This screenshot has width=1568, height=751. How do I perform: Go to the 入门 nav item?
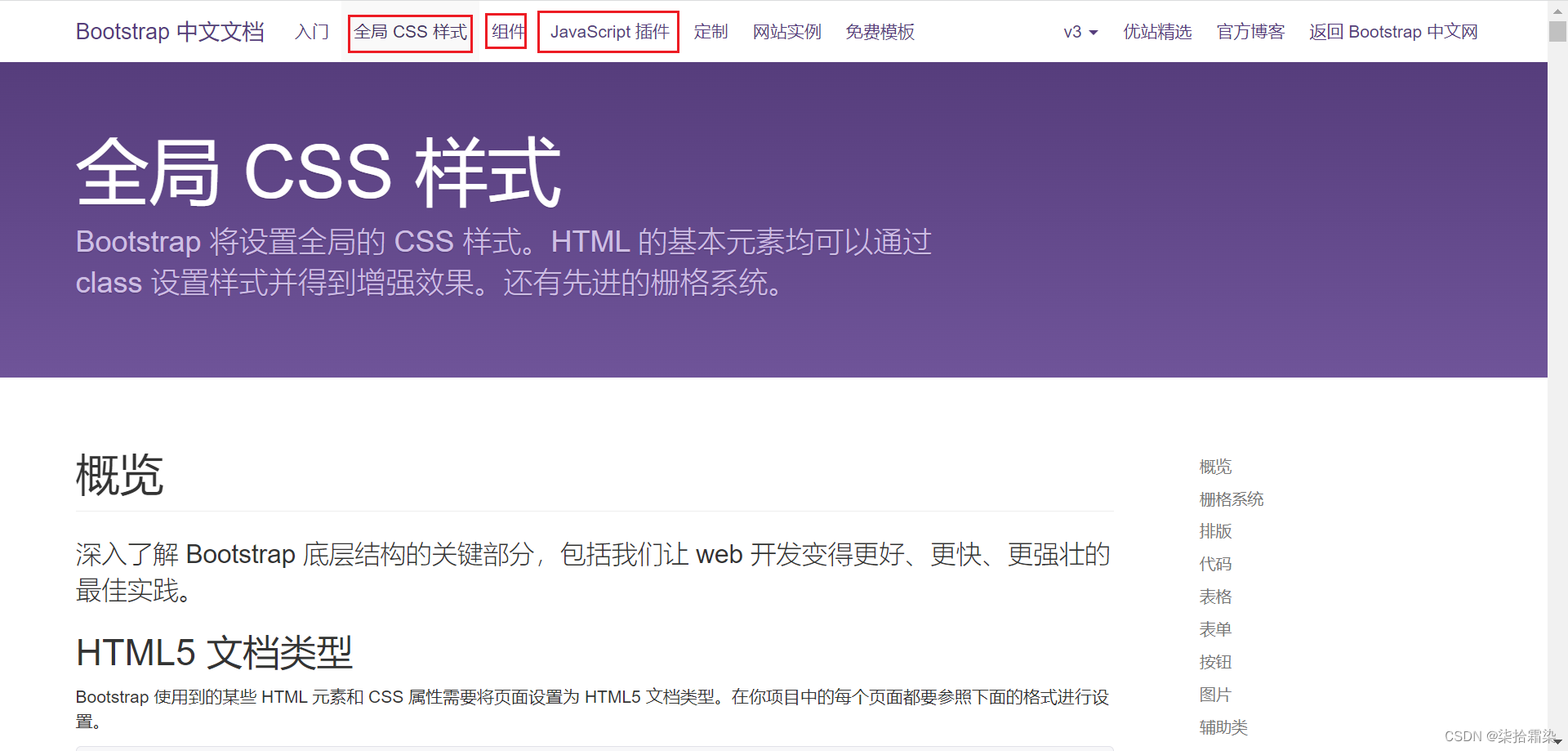[x=312, y=32]
